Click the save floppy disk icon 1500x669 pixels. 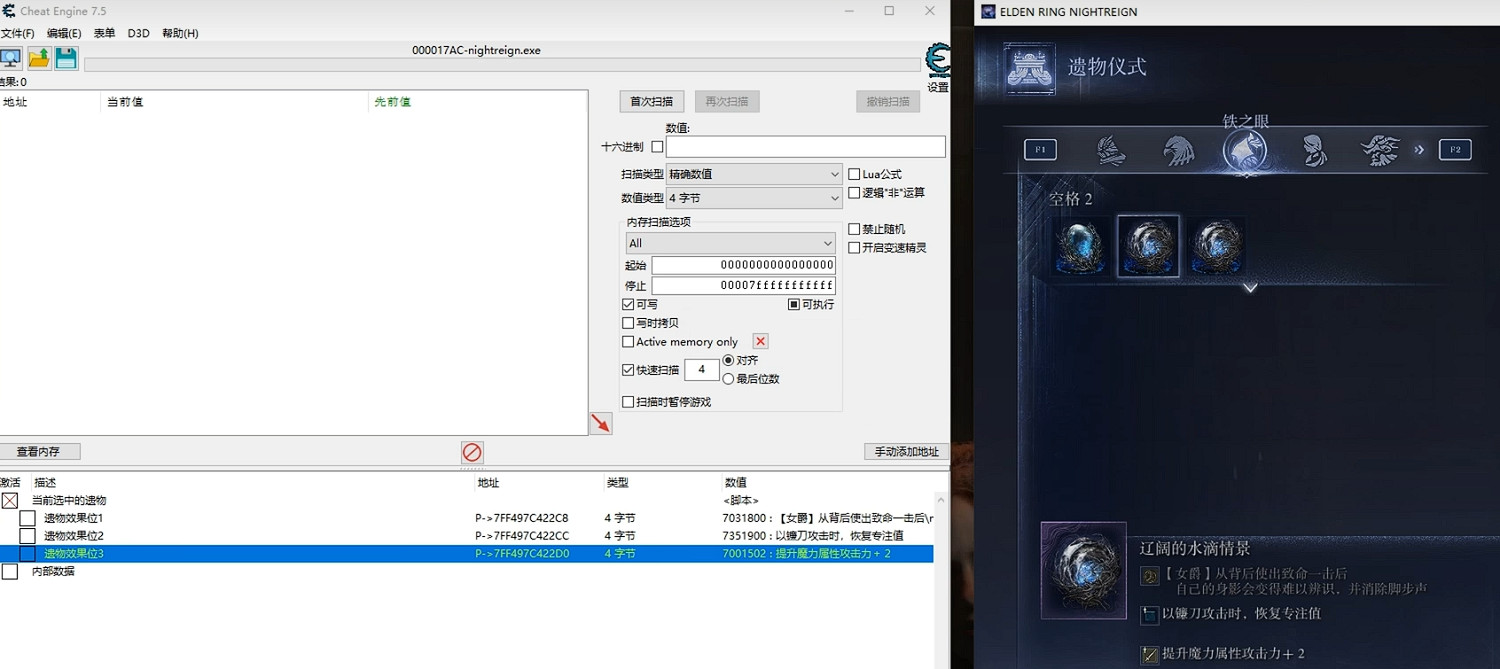click(66, 58)
